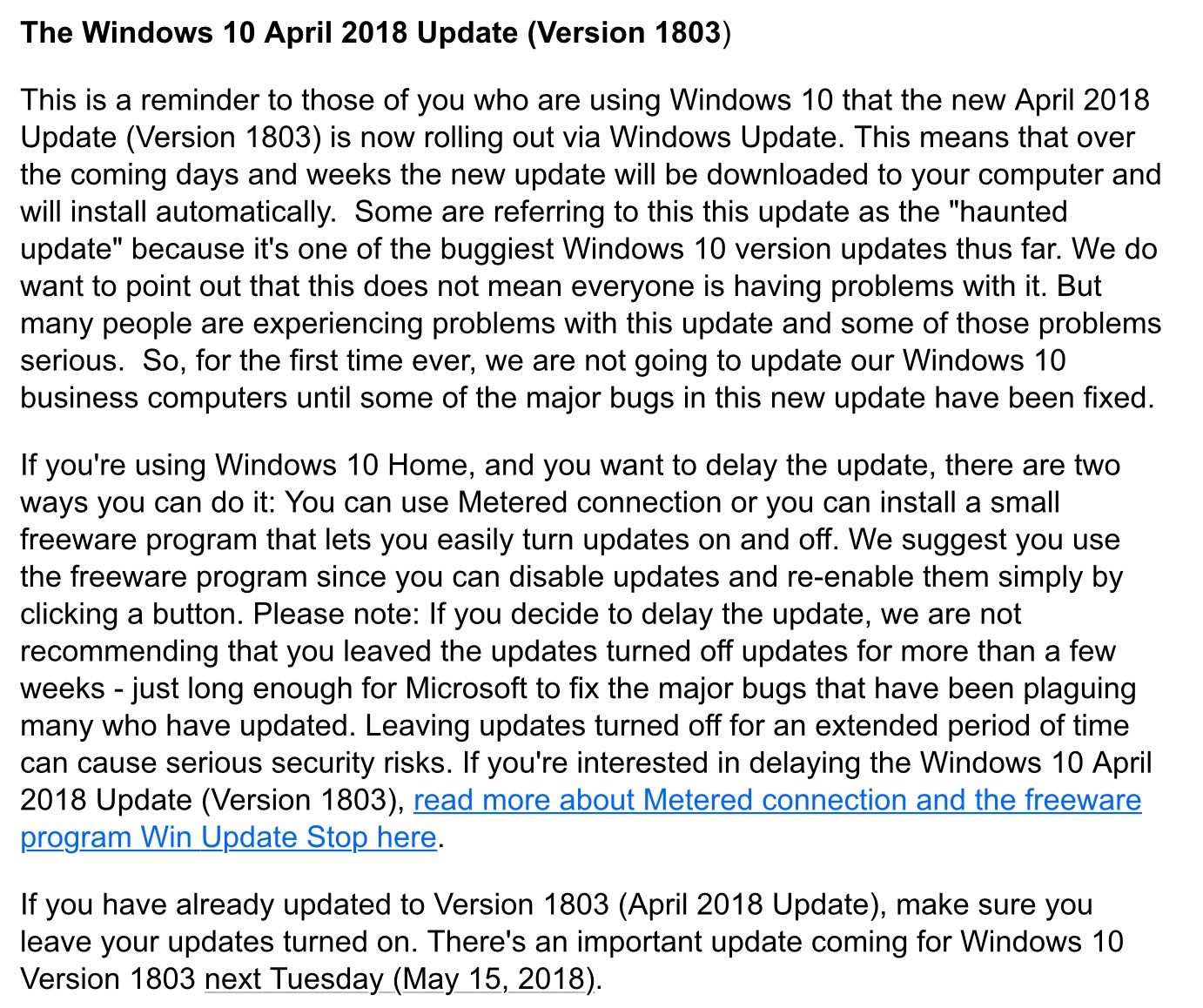
Task: Click the phrase 'Please note:' in the text
Action: click(x=335, y=615)
